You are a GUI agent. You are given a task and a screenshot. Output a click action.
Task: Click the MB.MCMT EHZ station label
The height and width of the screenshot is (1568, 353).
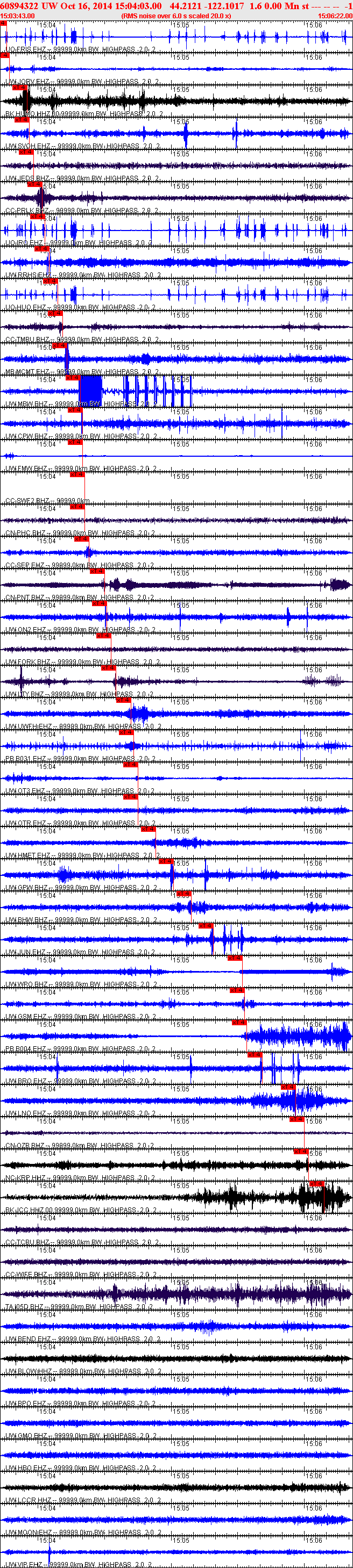[x=82, y=372]
